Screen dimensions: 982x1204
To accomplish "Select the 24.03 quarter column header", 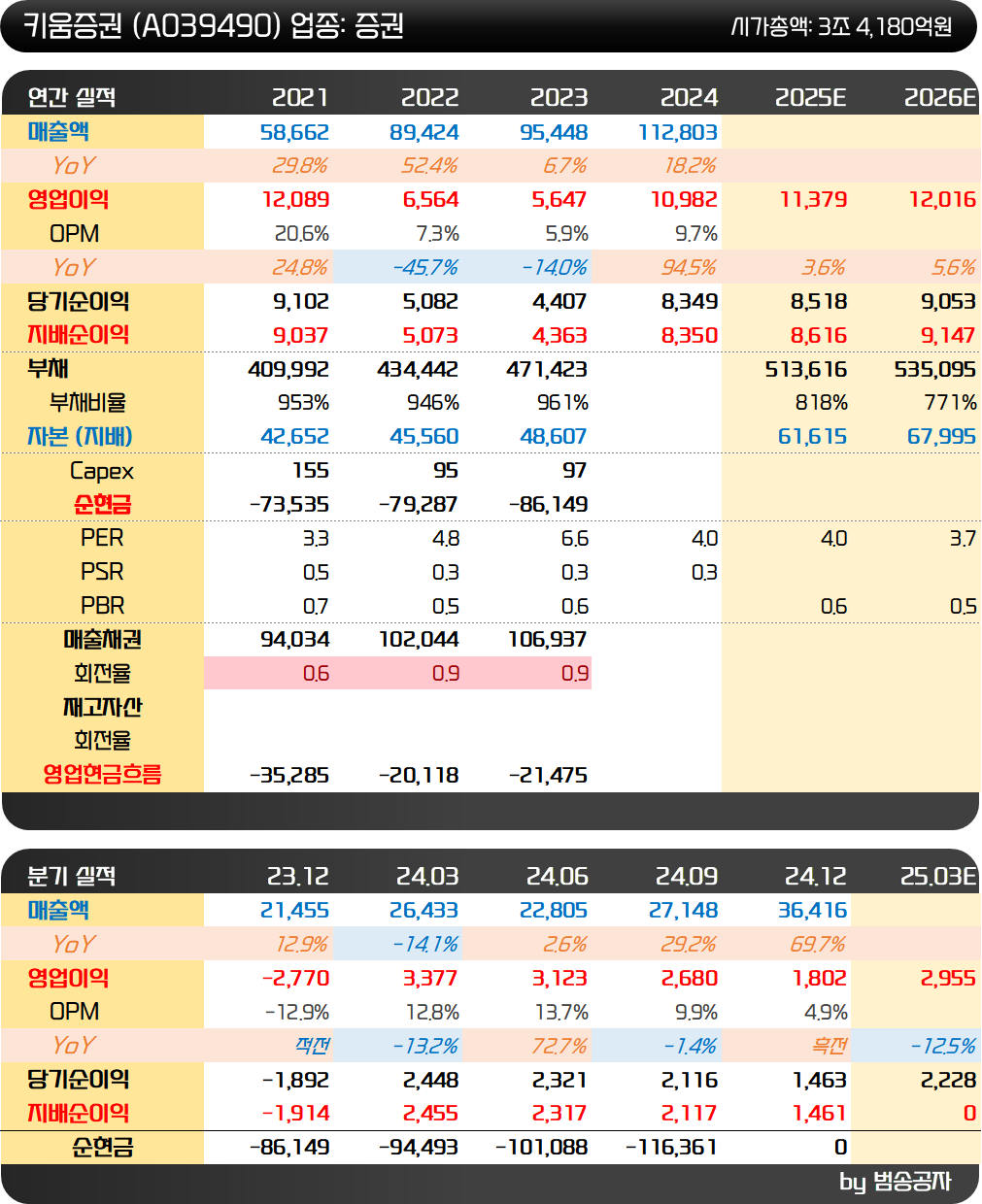I will point(427,876).
